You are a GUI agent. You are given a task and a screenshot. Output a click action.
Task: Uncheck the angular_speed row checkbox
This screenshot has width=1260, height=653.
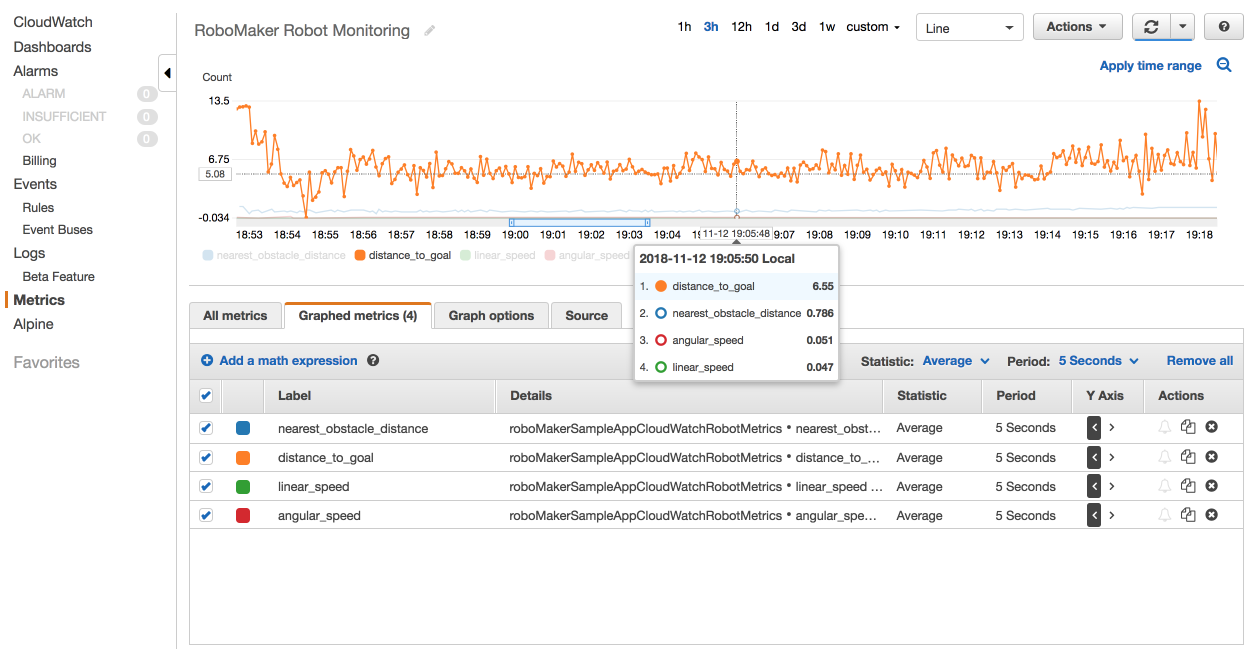pos(206,515)
